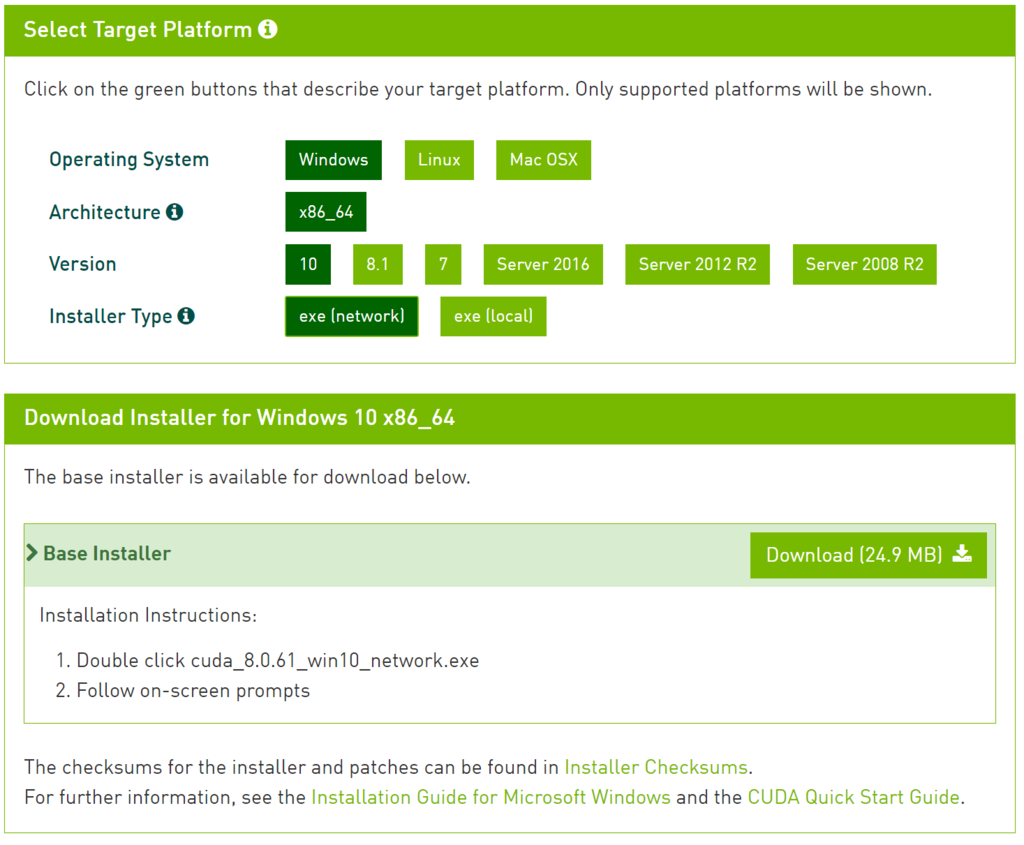Click the Installer Type info icon

pyautogui.click(x=186, y=316)
